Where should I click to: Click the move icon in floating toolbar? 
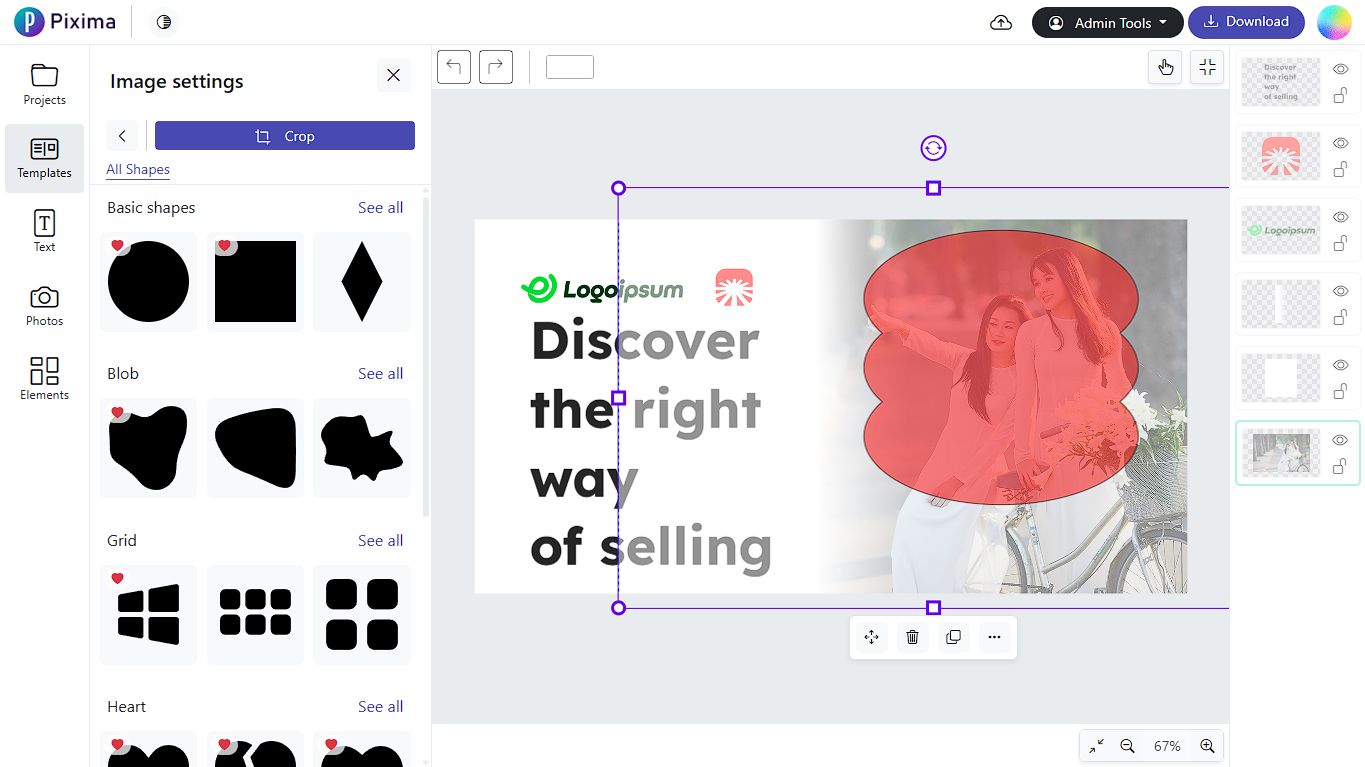pos(872,637)
